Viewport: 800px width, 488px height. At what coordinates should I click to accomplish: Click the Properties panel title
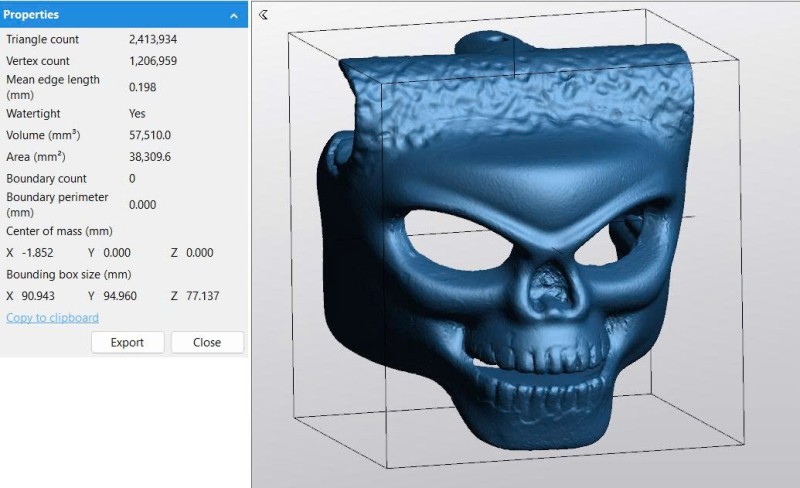click(x=31, y=16)
